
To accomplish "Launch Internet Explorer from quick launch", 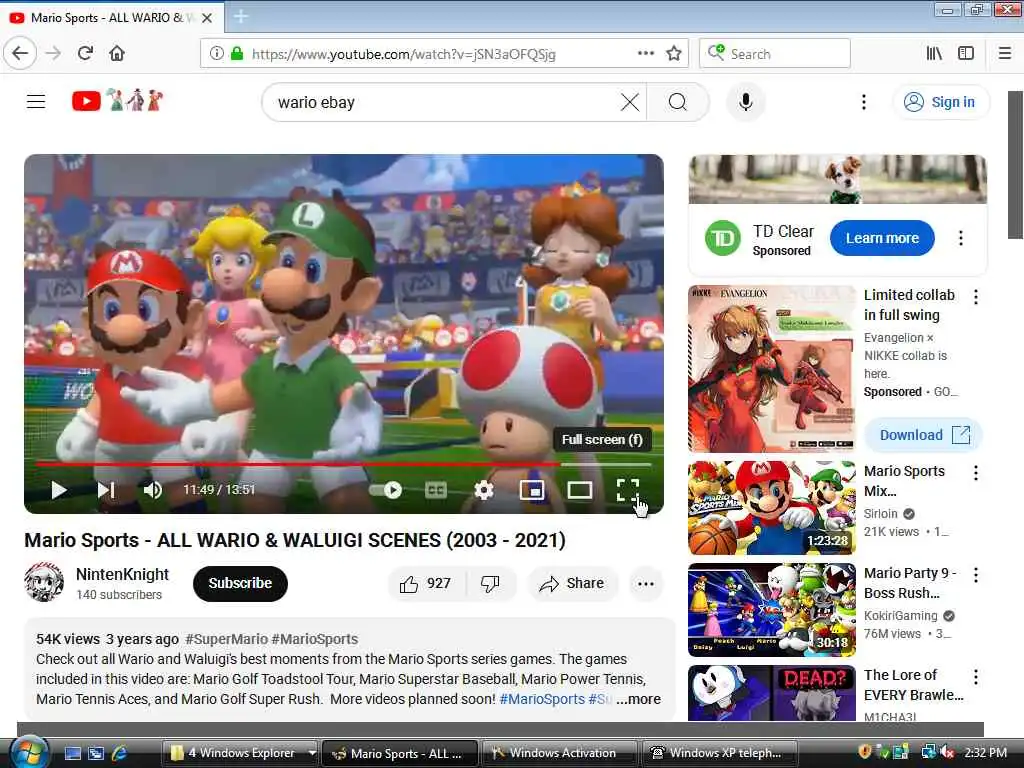I will pyautogui.click(x=120, y=753).
